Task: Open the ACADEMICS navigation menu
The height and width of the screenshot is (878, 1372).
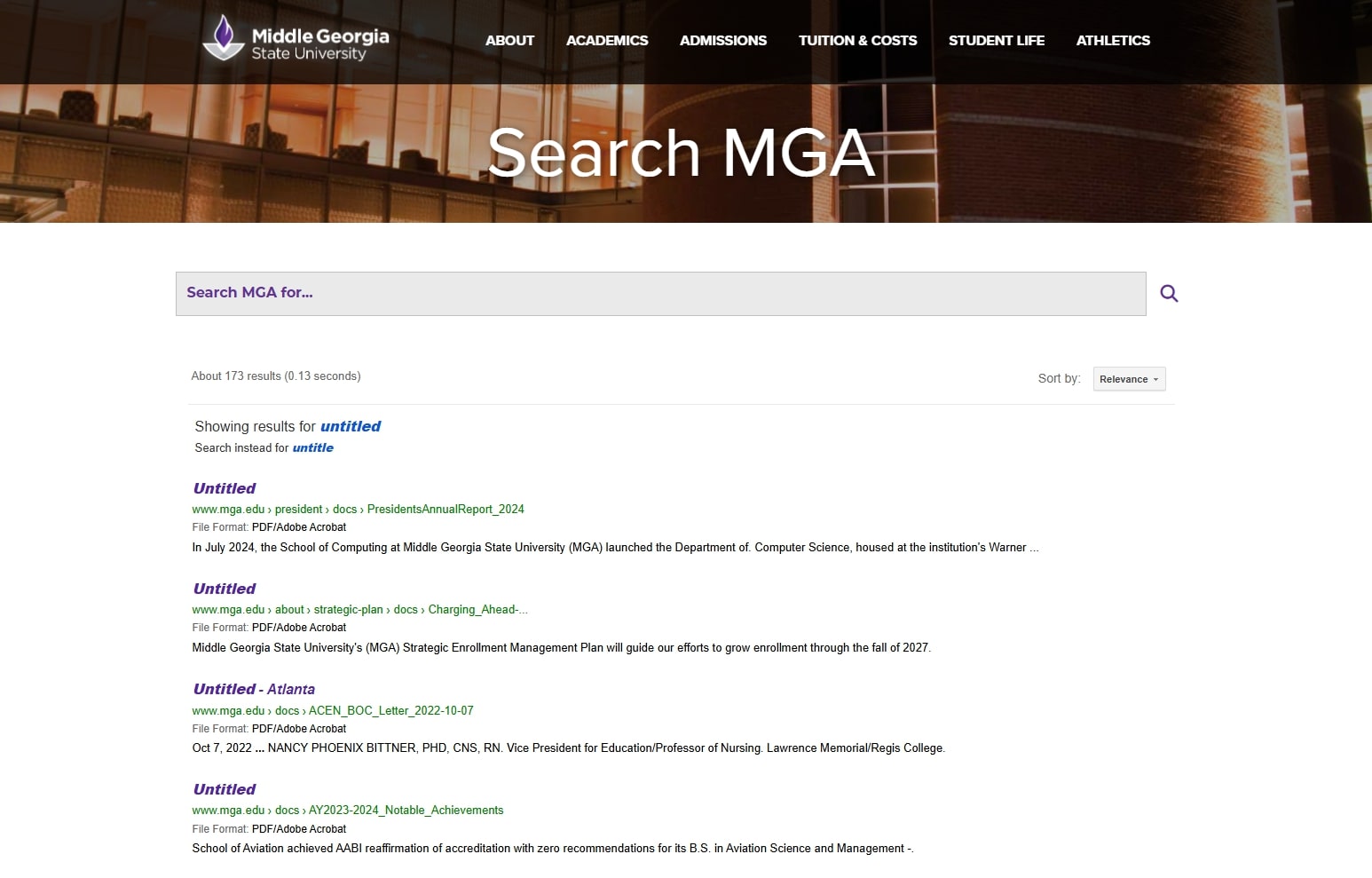Action: [x=607, y=40]
